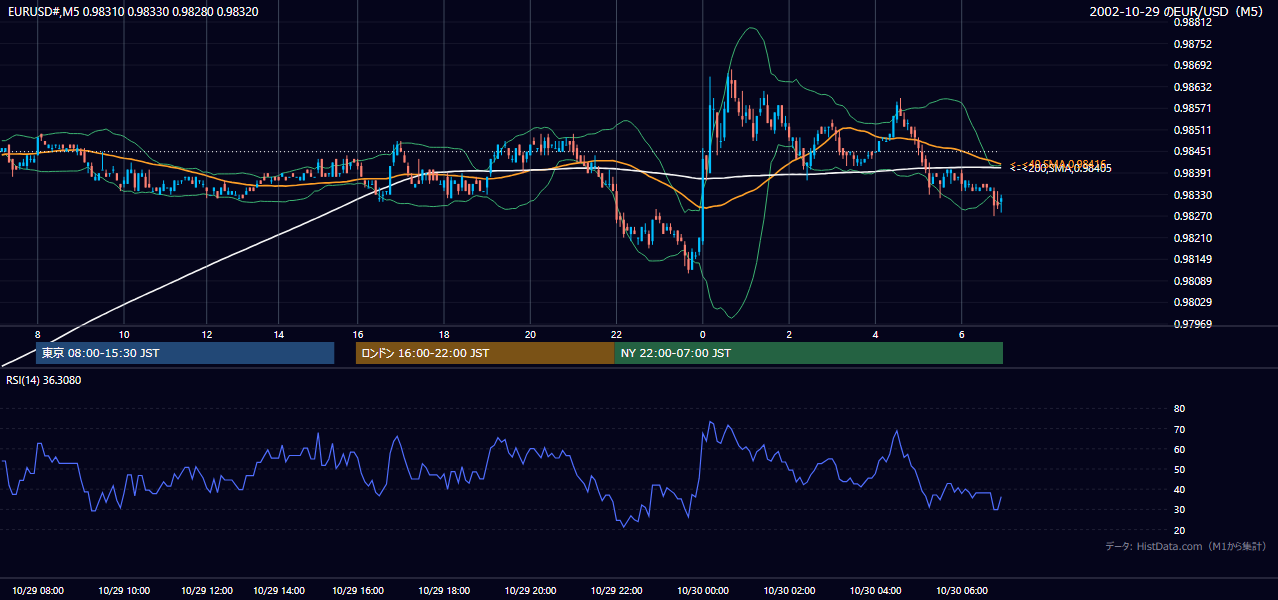This screenshot has height=600, width=1278.
Task: Click hour label 22 on price chart axis
Action: (616, 334)
